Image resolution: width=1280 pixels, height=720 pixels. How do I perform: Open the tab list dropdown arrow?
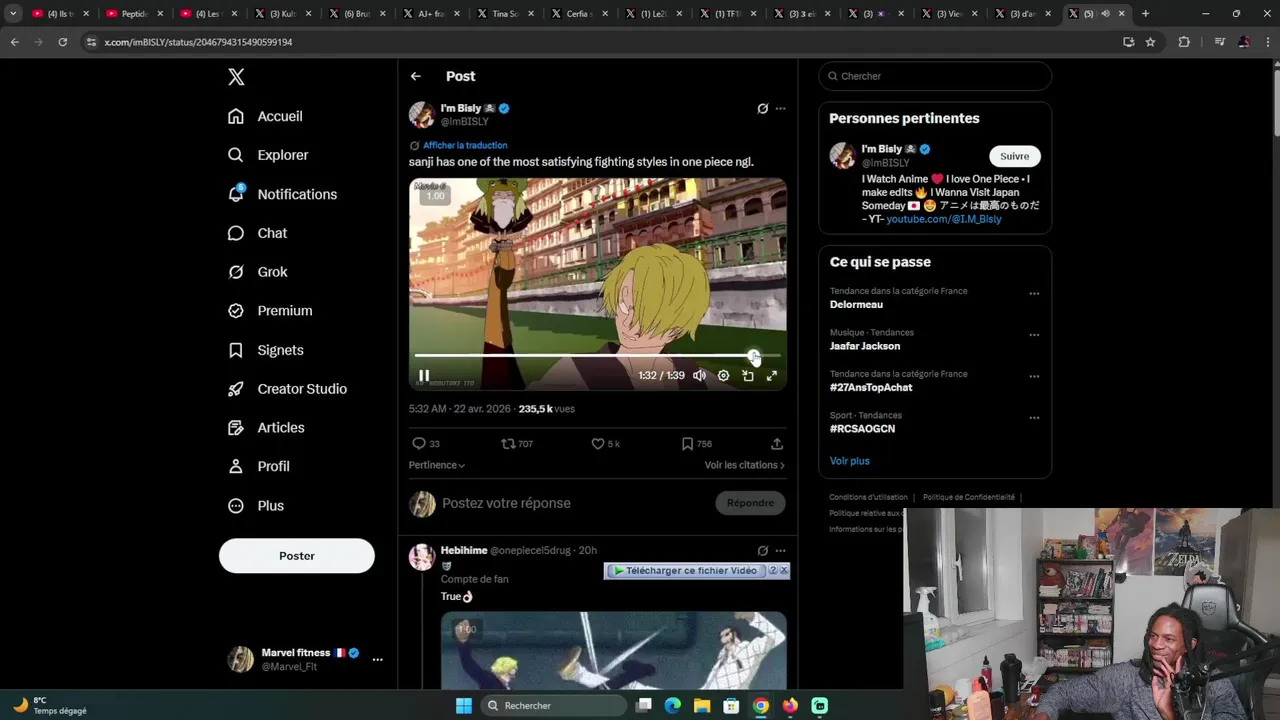pos(13,14)
